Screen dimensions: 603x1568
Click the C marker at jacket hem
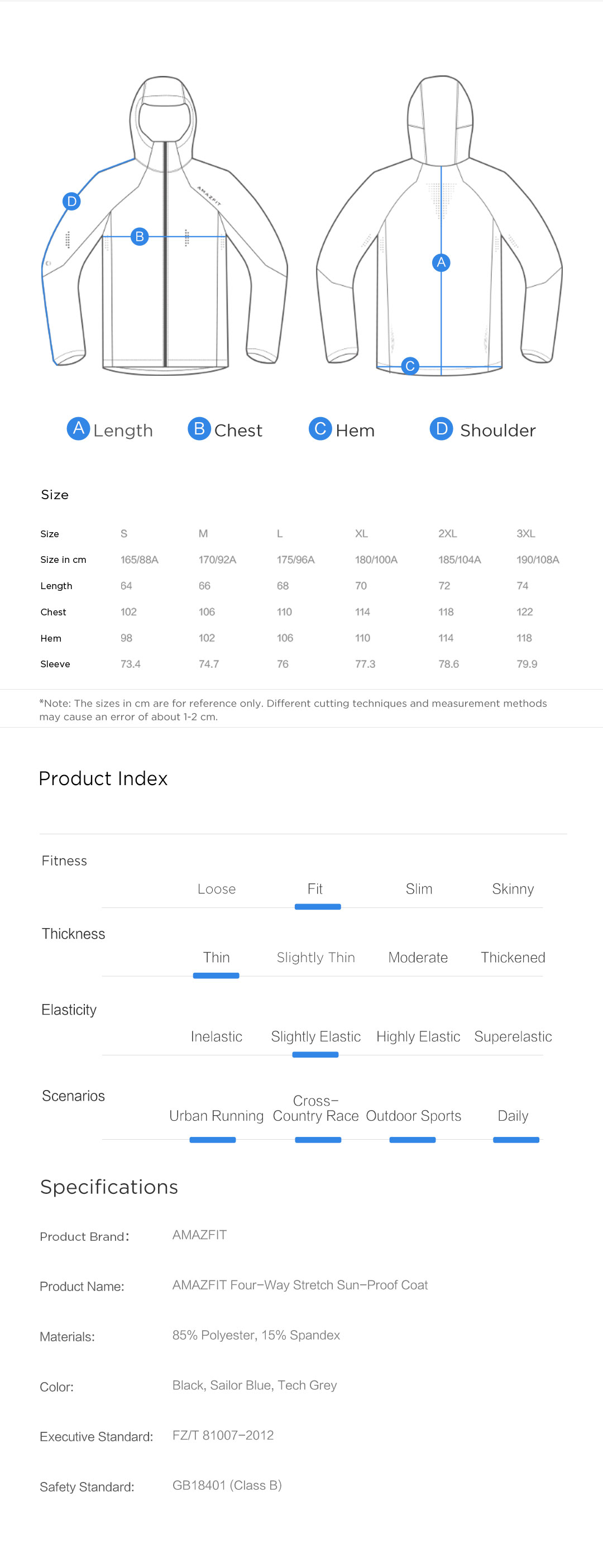coord(409,366)
